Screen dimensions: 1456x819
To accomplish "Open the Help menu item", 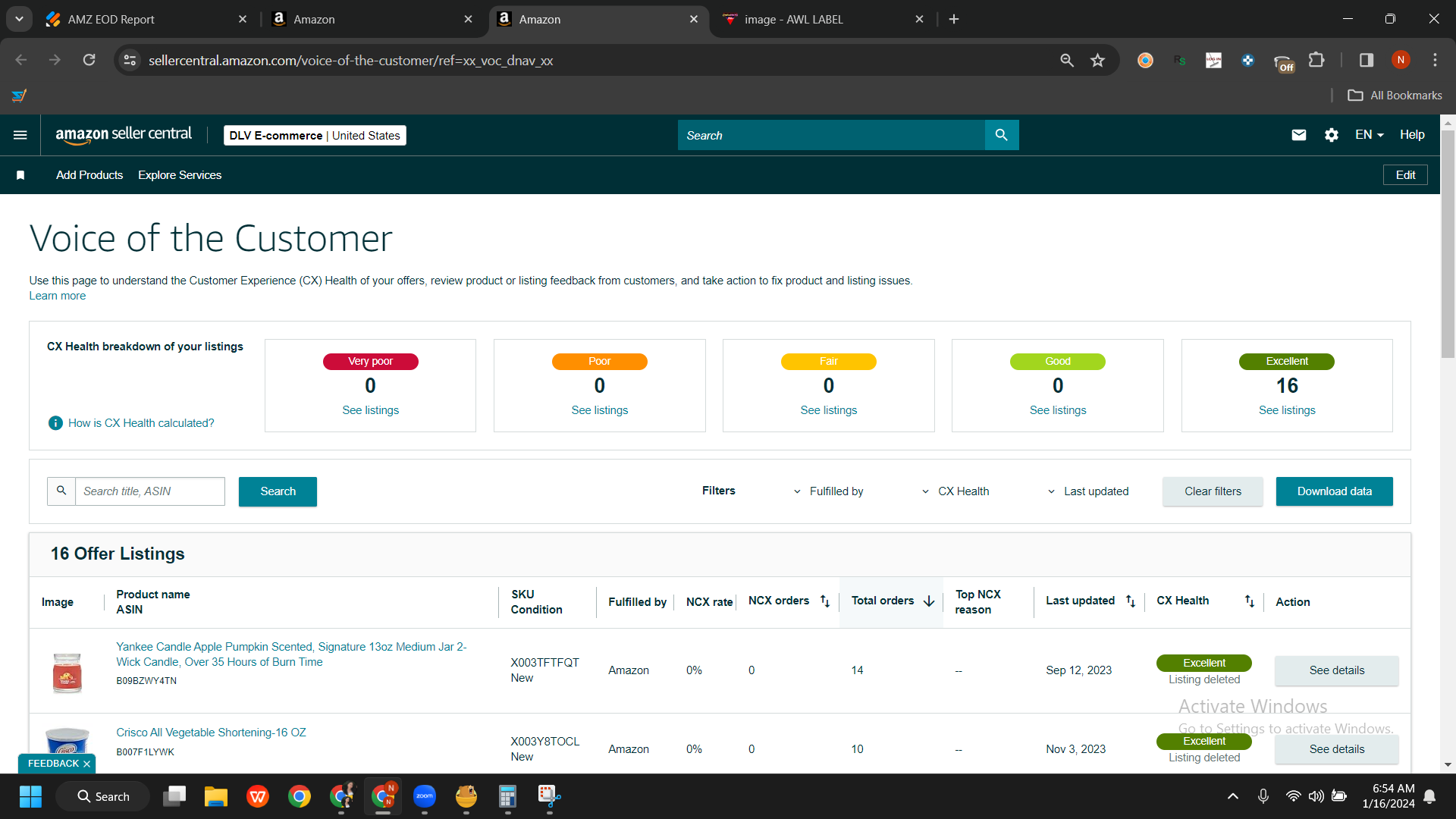I will click(1412, 135).
